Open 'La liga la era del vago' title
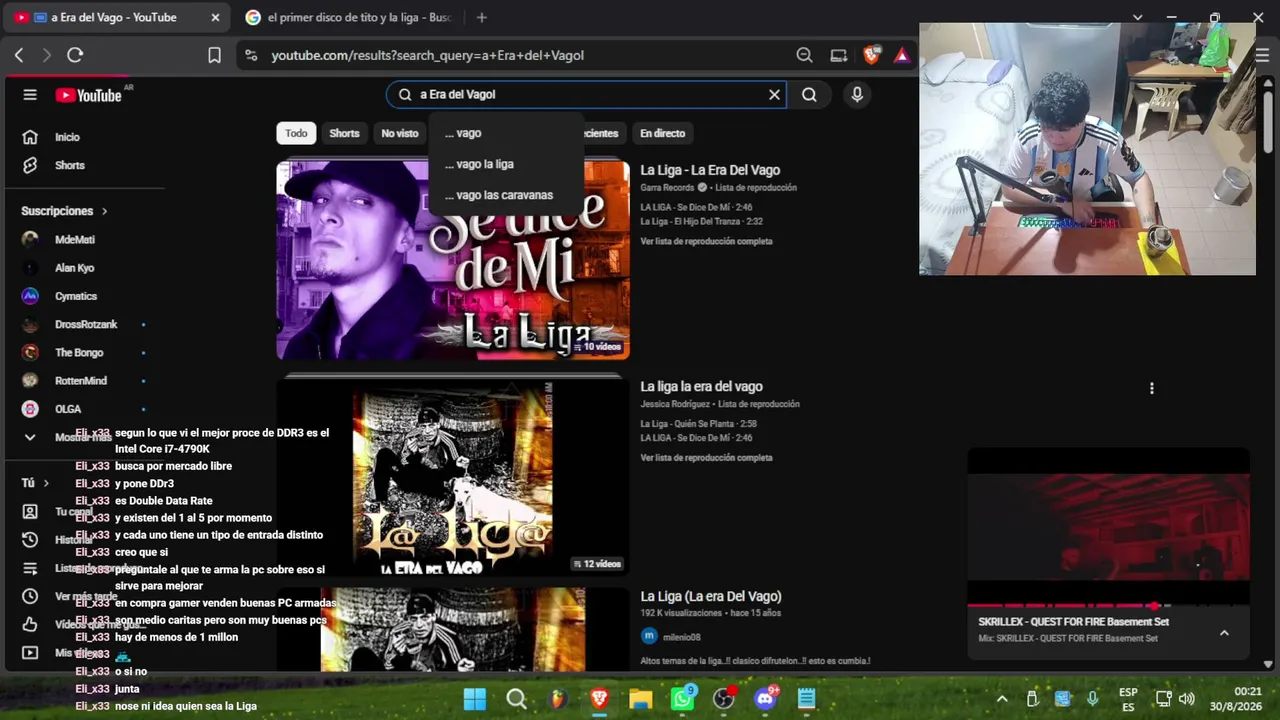The height and width of the screenshot is (720, 1280). 701,386
